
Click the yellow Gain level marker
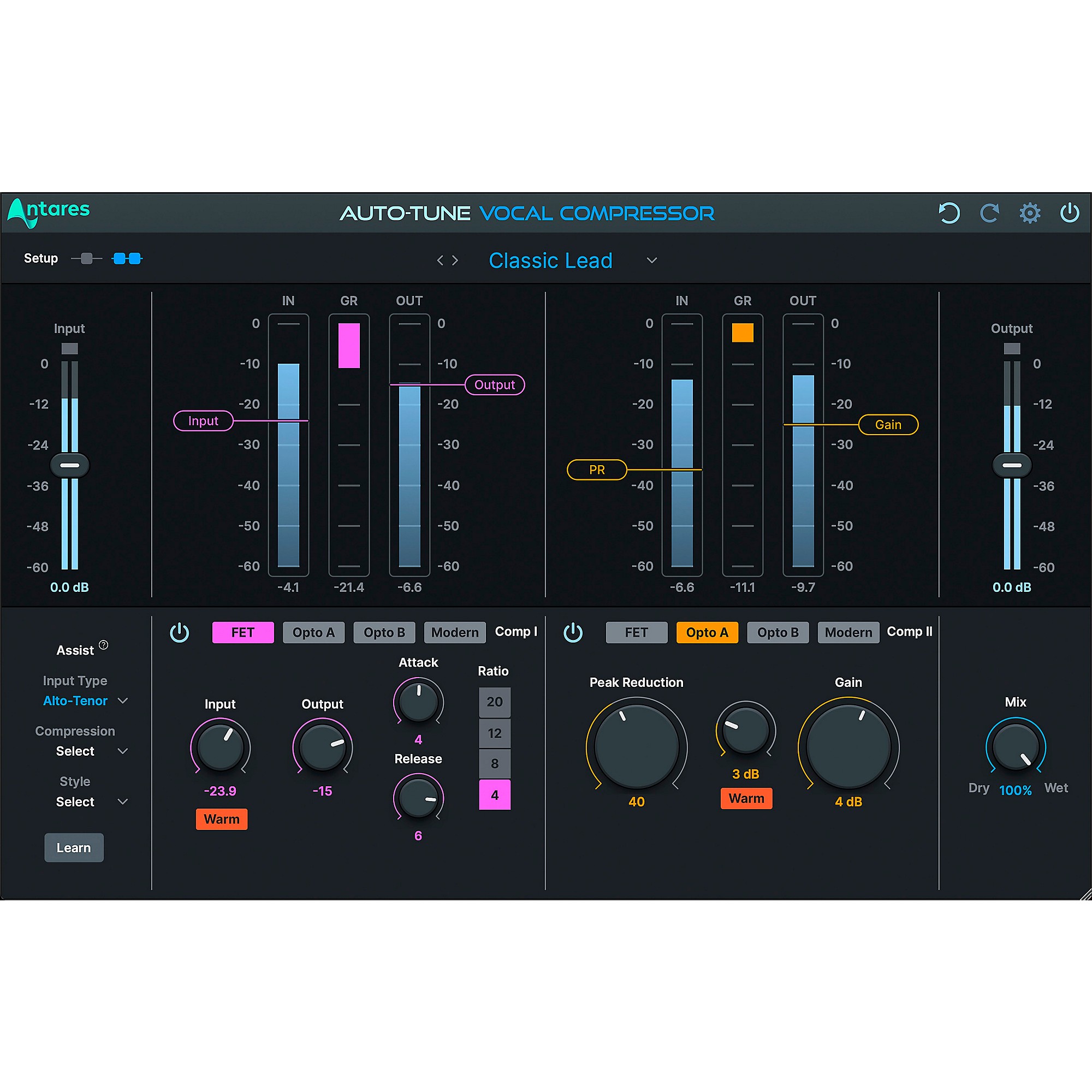(x=888, y=424)
